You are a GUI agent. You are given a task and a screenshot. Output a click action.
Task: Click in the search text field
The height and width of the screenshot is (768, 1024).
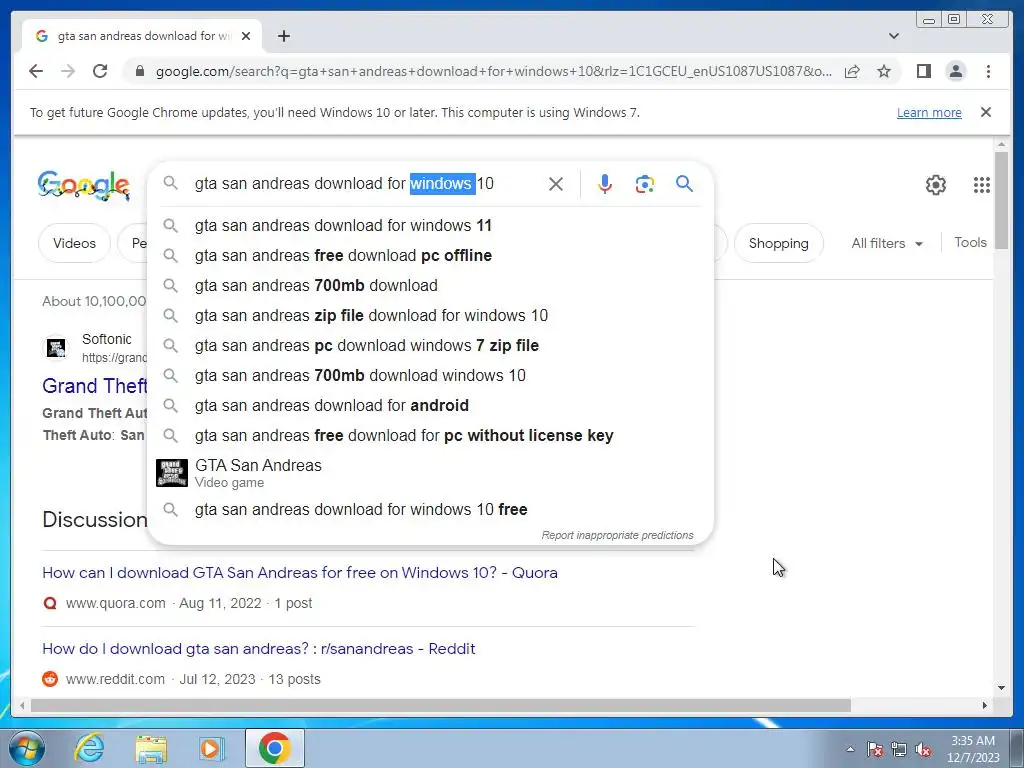point(366,184)
